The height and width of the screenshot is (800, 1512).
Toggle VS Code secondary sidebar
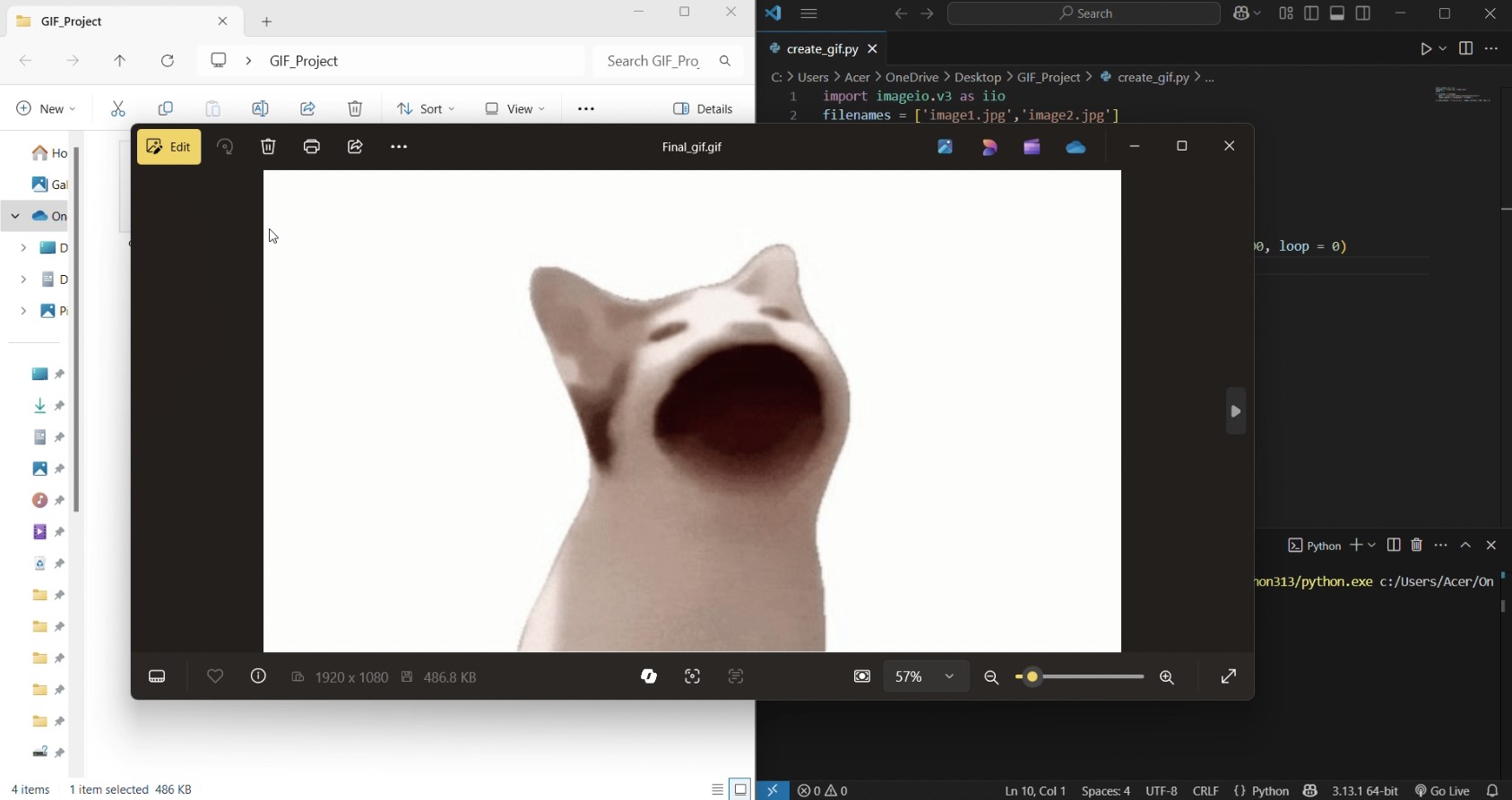[1363, 13]
